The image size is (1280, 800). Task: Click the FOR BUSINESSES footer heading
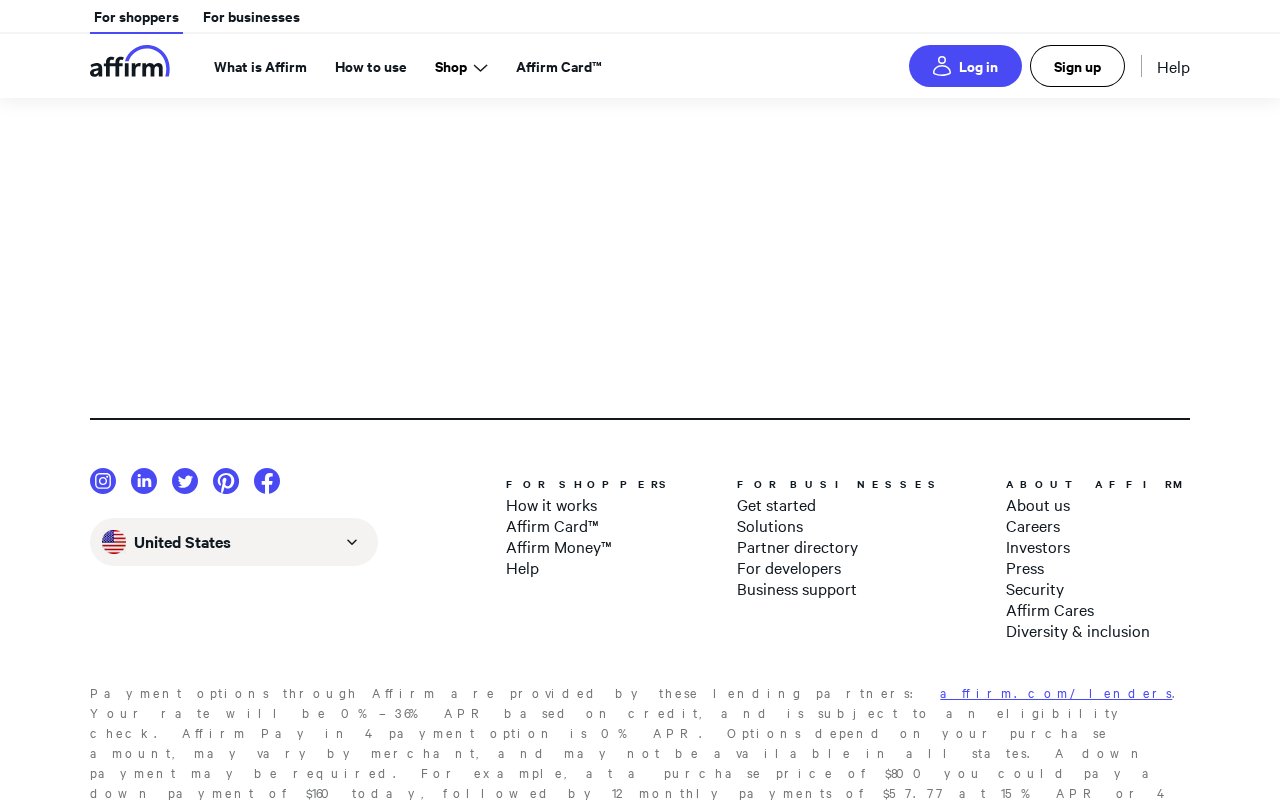click(836, 484)
